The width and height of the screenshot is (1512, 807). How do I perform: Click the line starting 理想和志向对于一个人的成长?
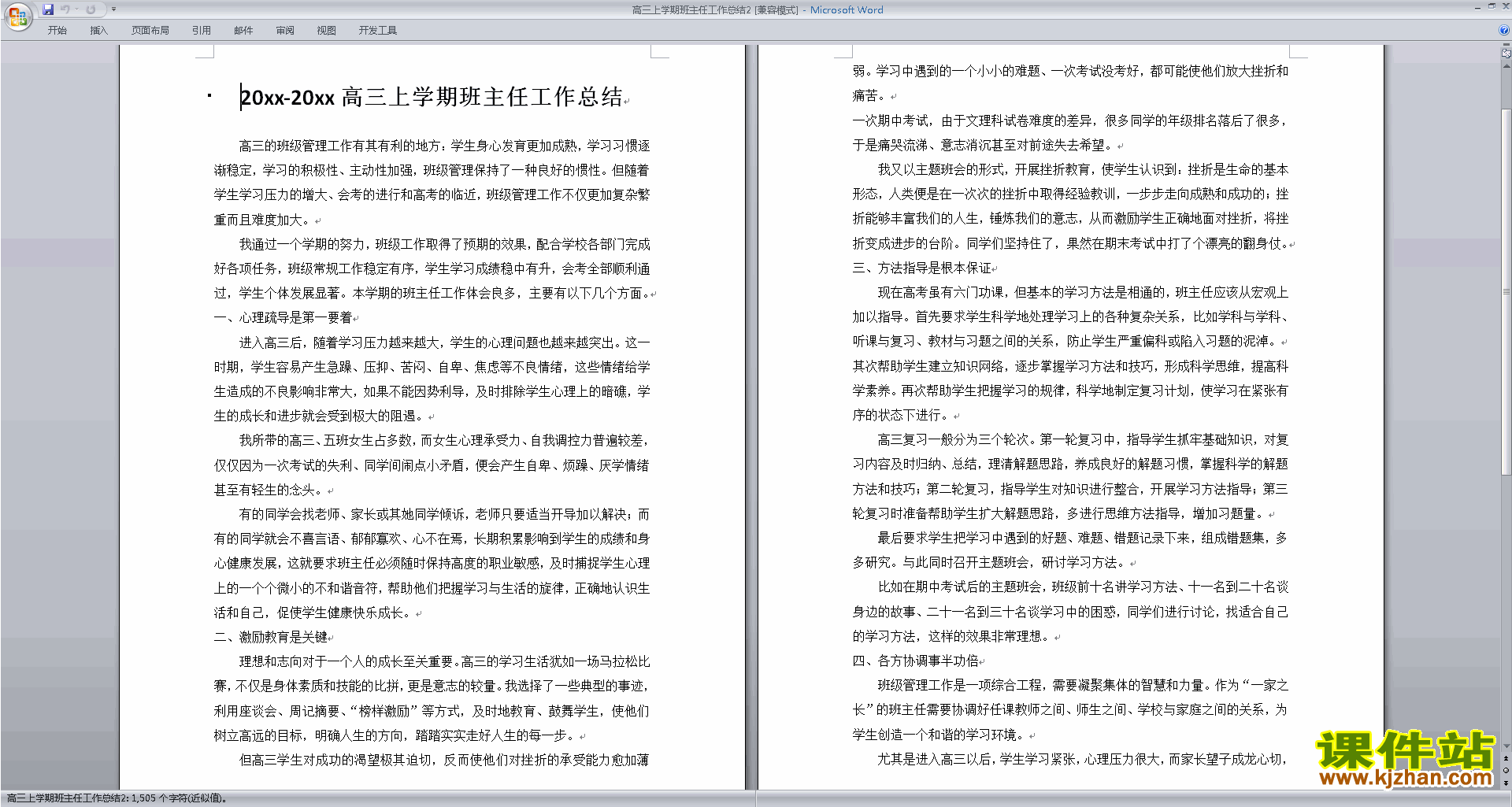pyautogui.click(x=444, y=662)
